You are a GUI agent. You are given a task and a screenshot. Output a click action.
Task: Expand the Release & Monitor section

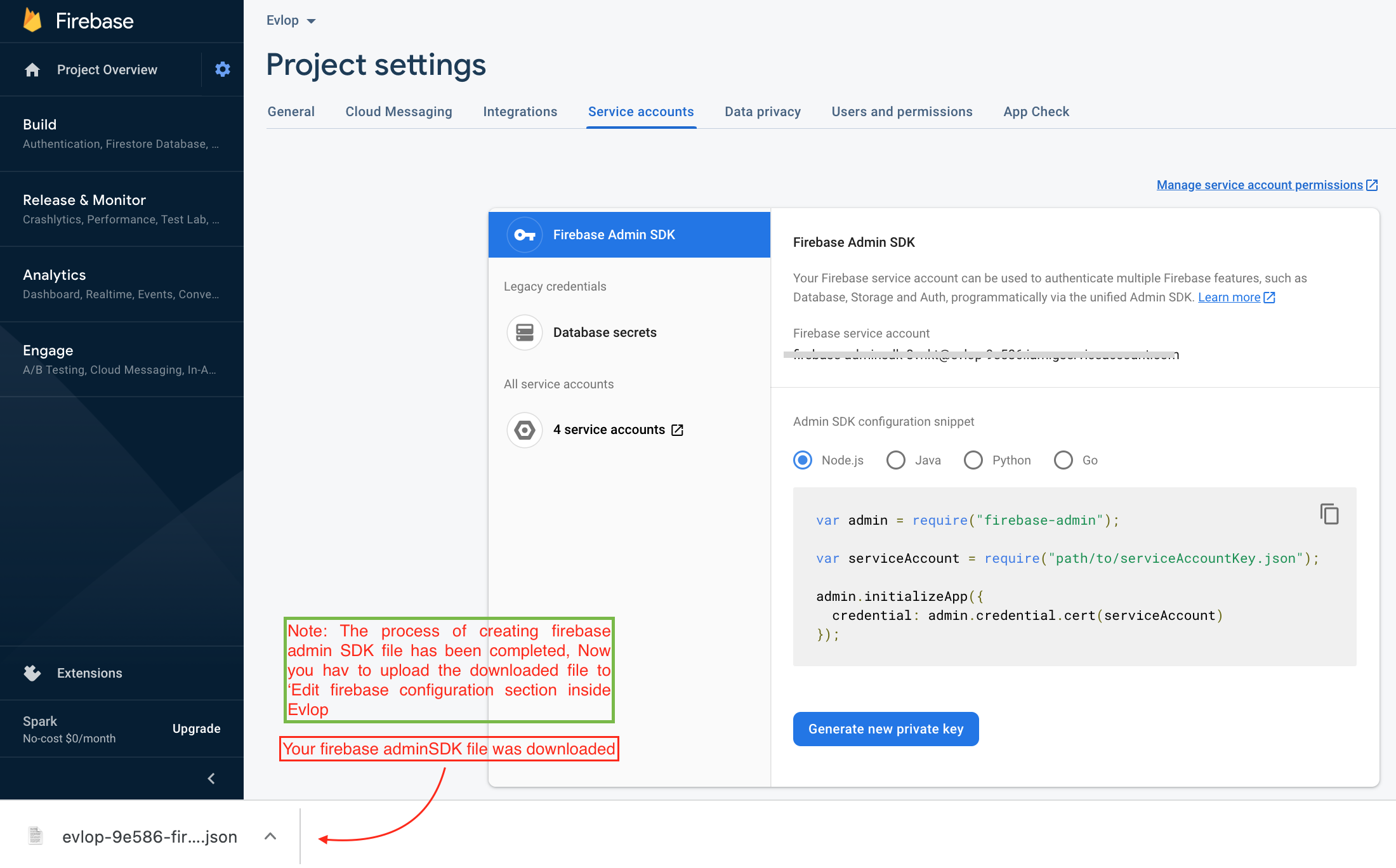(x=122, y=209)
